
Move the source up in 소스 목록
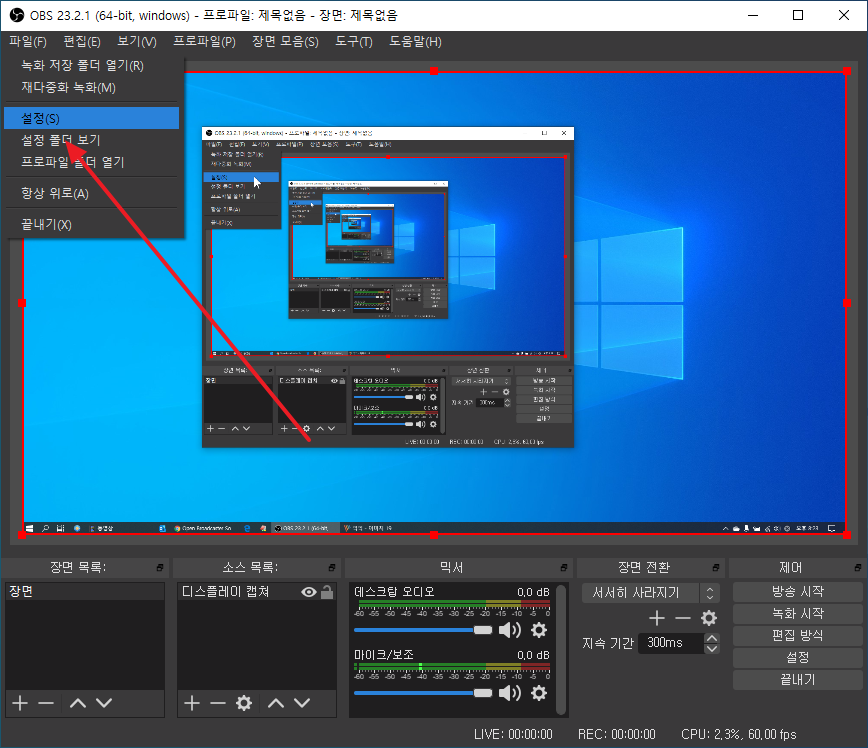(x=276, y=703)
